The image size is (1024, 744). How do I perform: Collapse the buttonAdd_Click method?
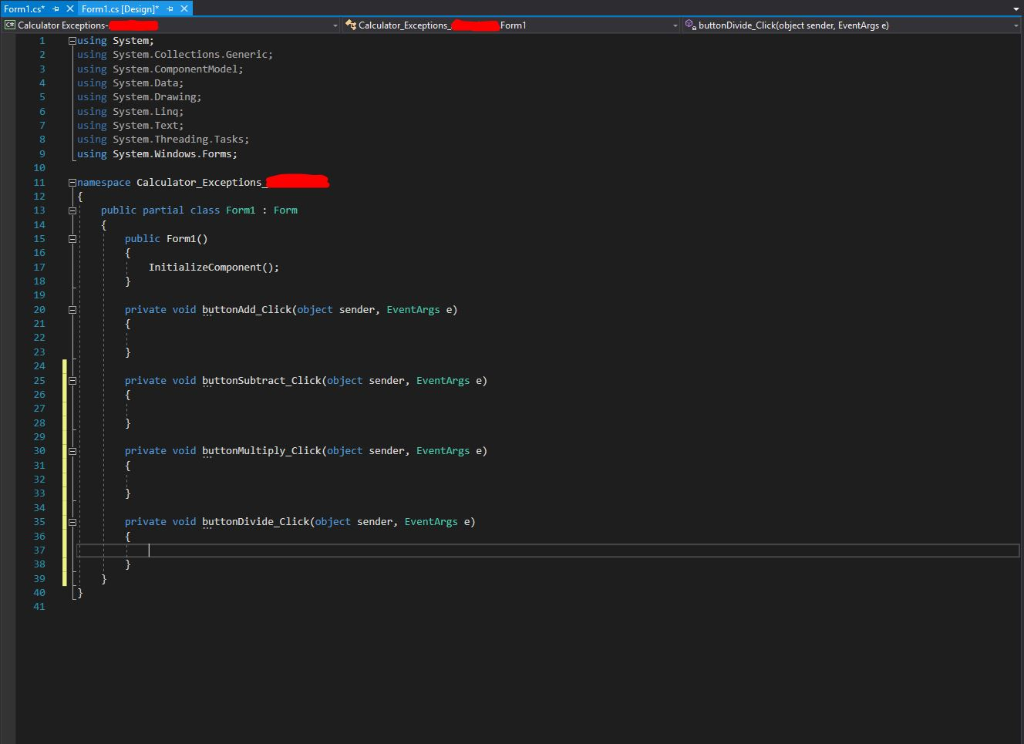72,310
